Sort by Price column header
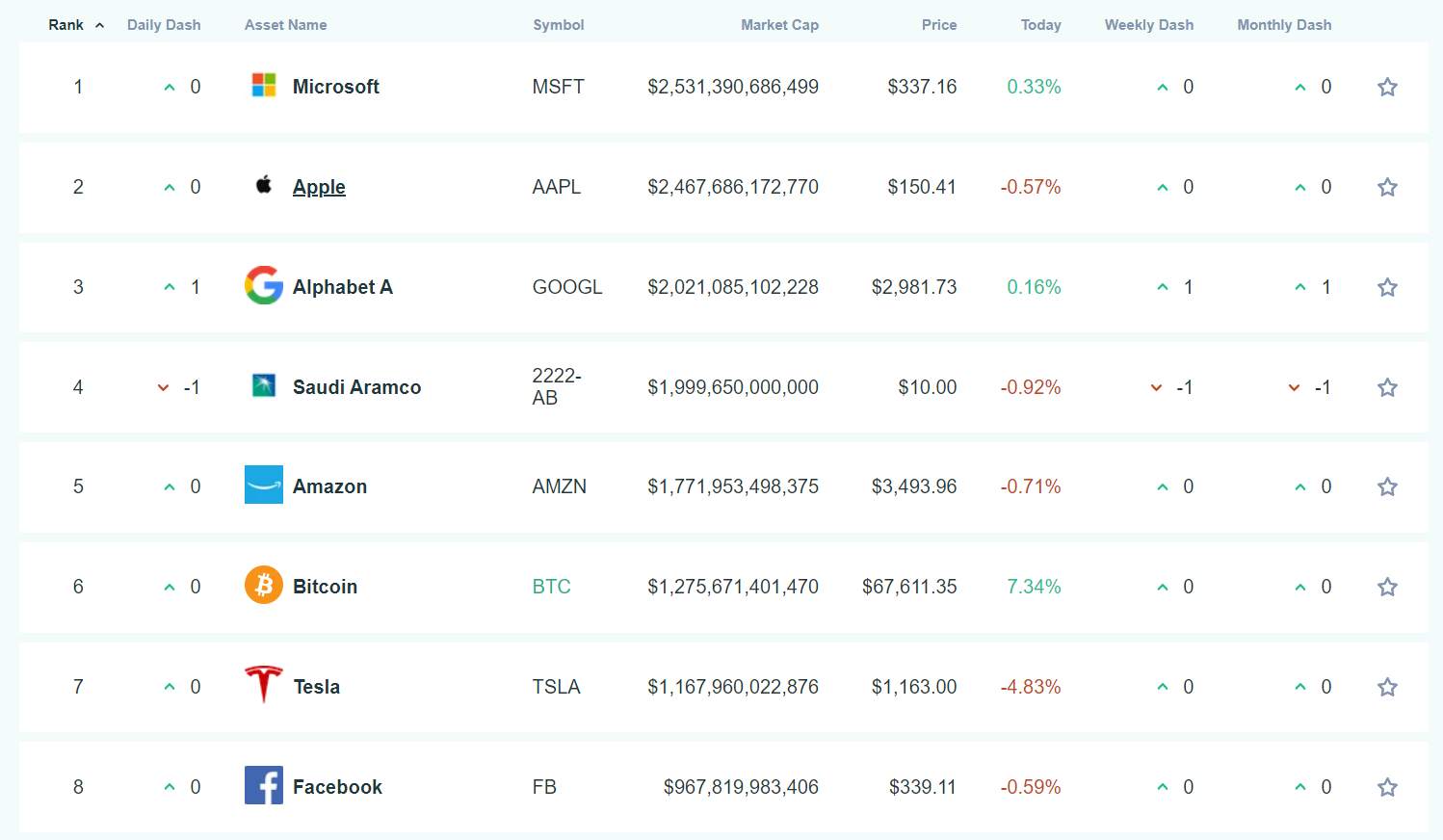The width and height of the screenshot is (1443, 840). pos(939,25)
